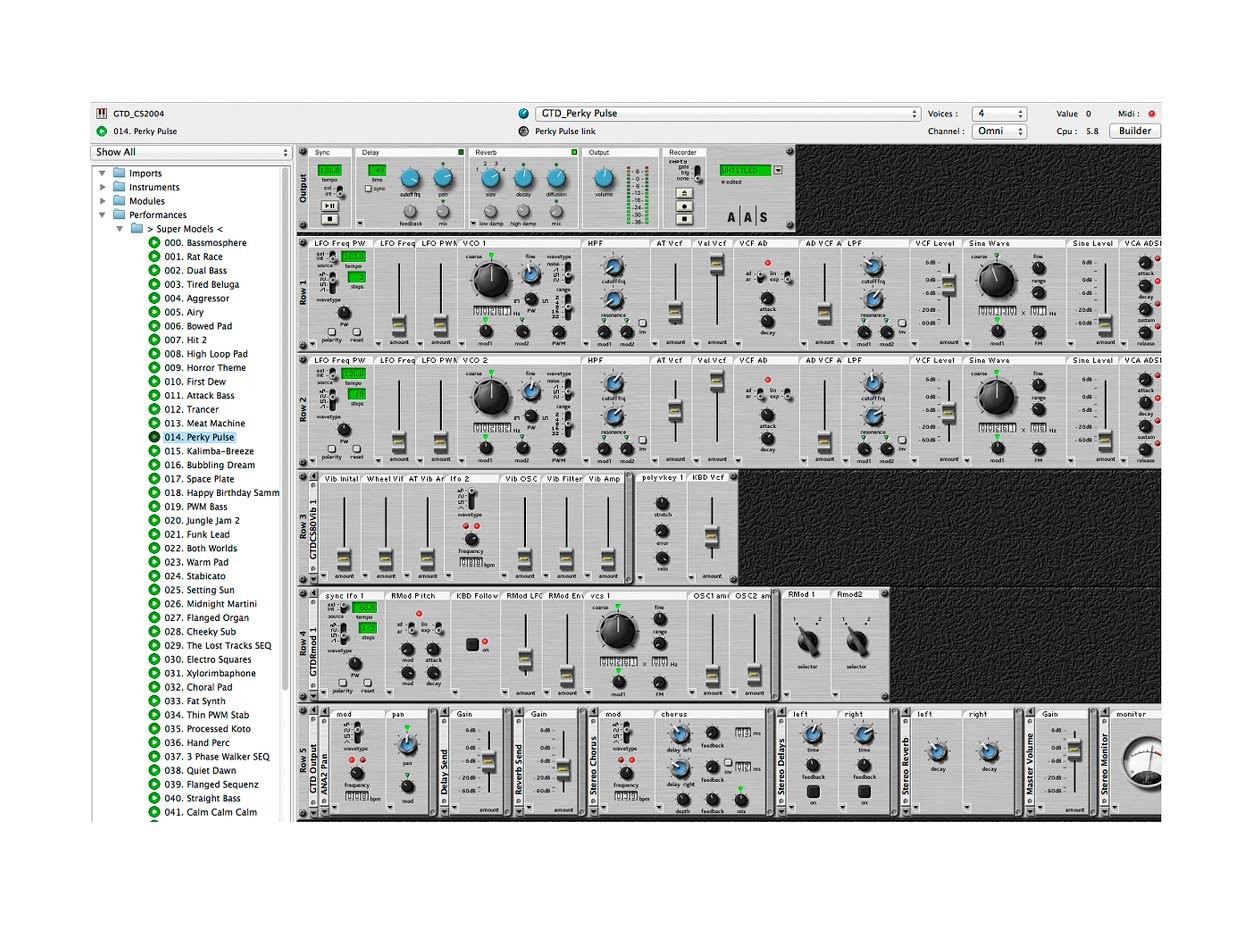Click the Reverb size knob
This screenshot has height=929, width=1250.
point(490,179)
